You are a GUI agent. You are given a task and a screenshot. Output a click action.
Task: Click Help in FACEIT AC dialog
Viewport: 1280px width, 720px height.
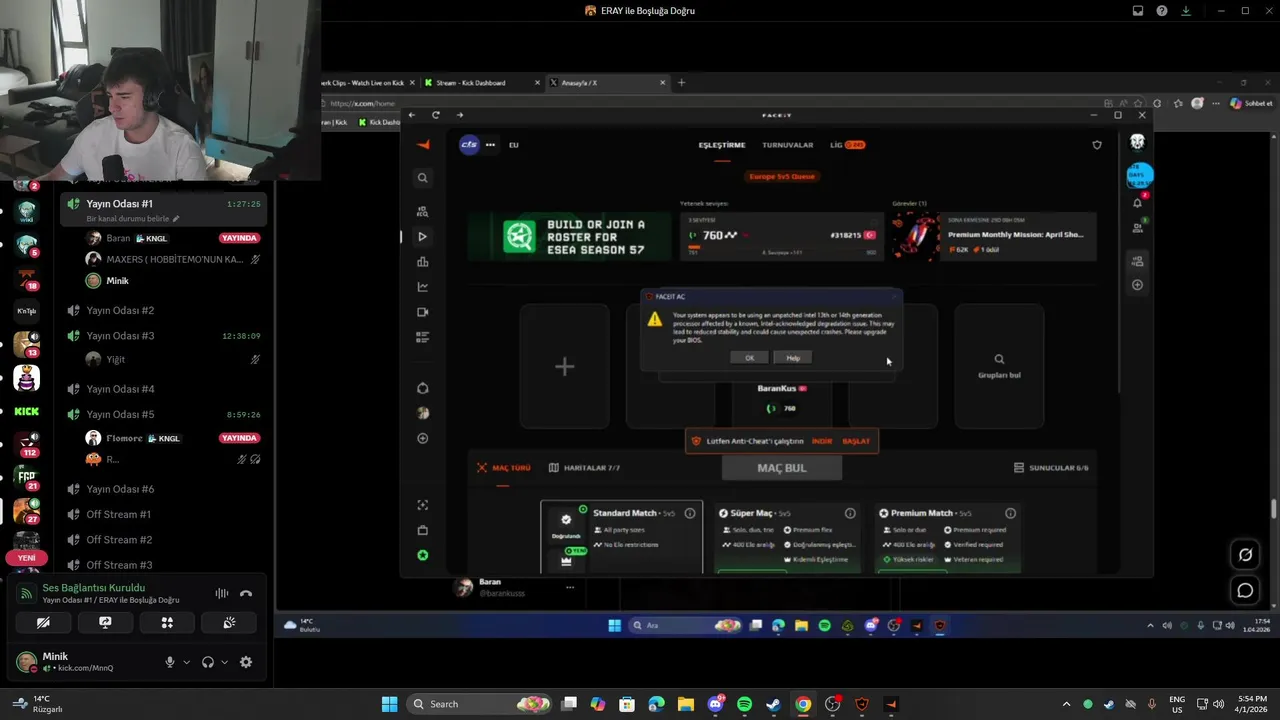tap(793, 358)
